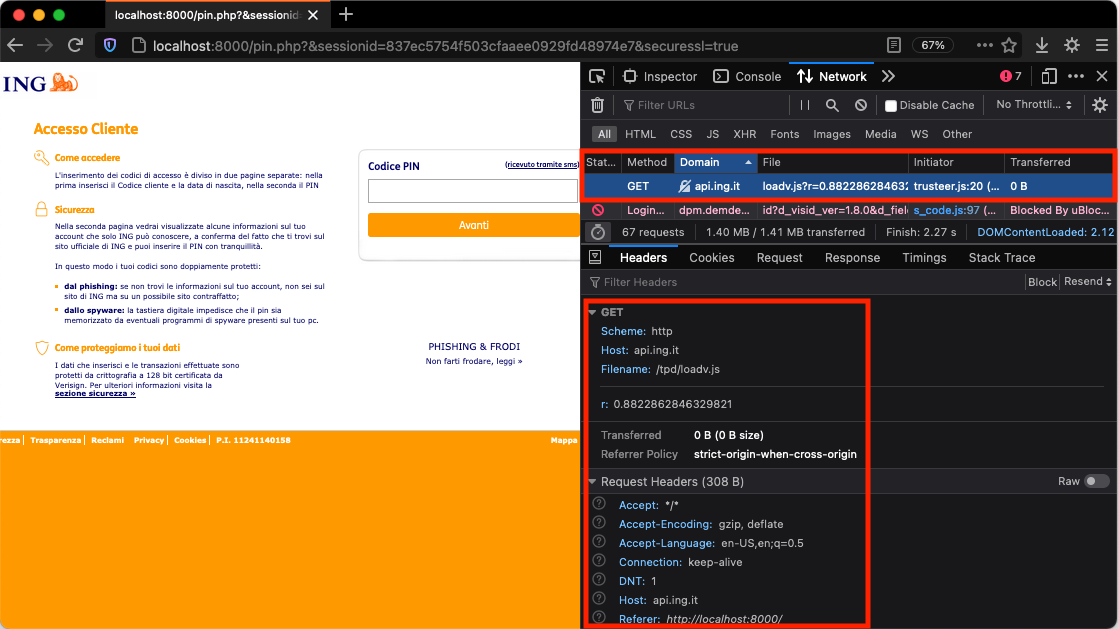Open the browser extensions gear icon
Screen dimensions: 1119x629
(1072, 46)
